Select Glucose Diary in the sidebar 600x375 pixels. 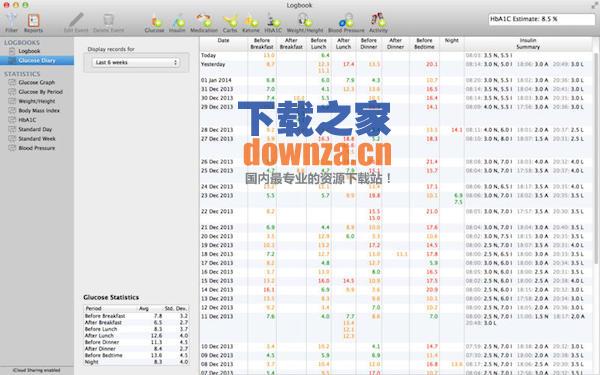(x=37, y=60)
